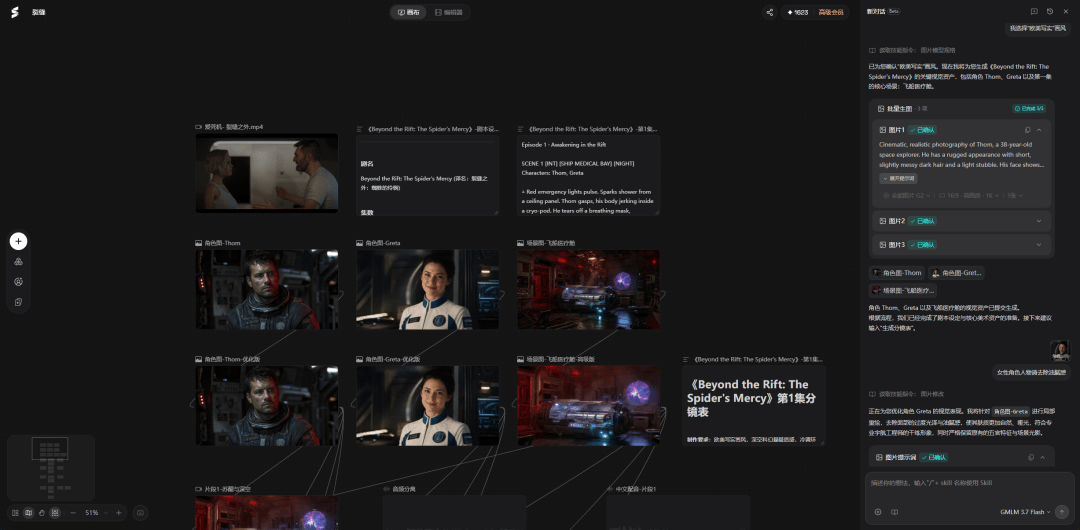Click the 展开提示词 expand prompt button
This screenshot has height=530, width=1080.
[898, 179]
